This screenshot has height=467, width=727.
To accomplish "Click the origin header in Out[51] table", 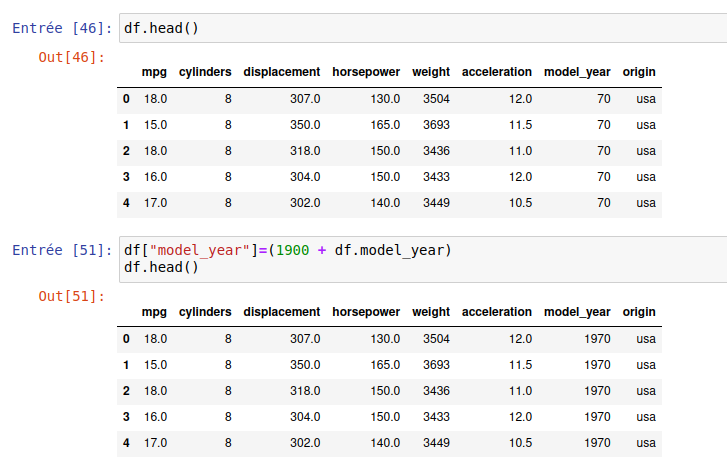I will [639, 312].
